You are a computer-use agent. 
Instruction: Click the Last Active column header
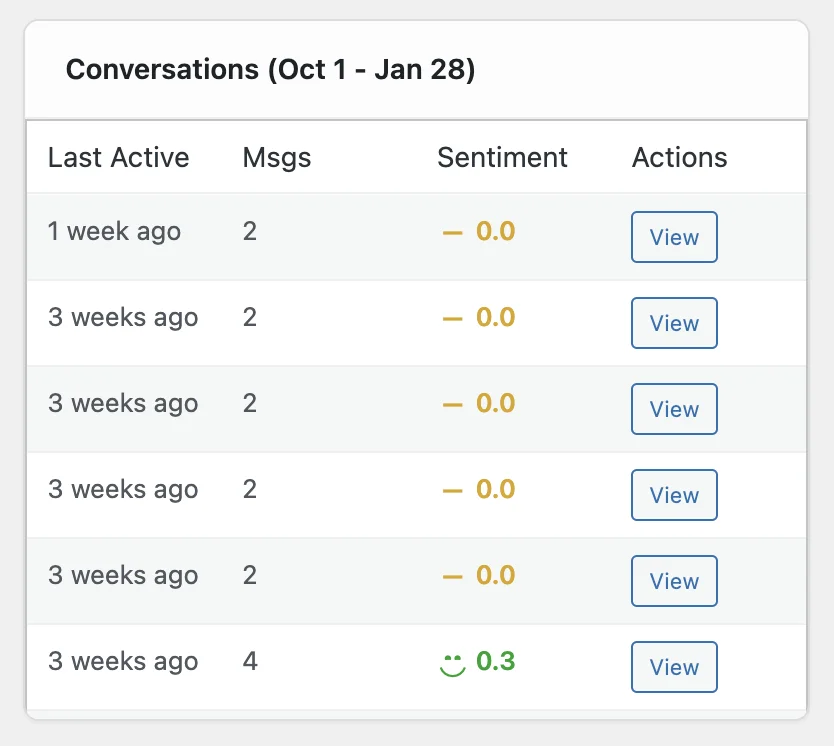[x=118, y=158]
